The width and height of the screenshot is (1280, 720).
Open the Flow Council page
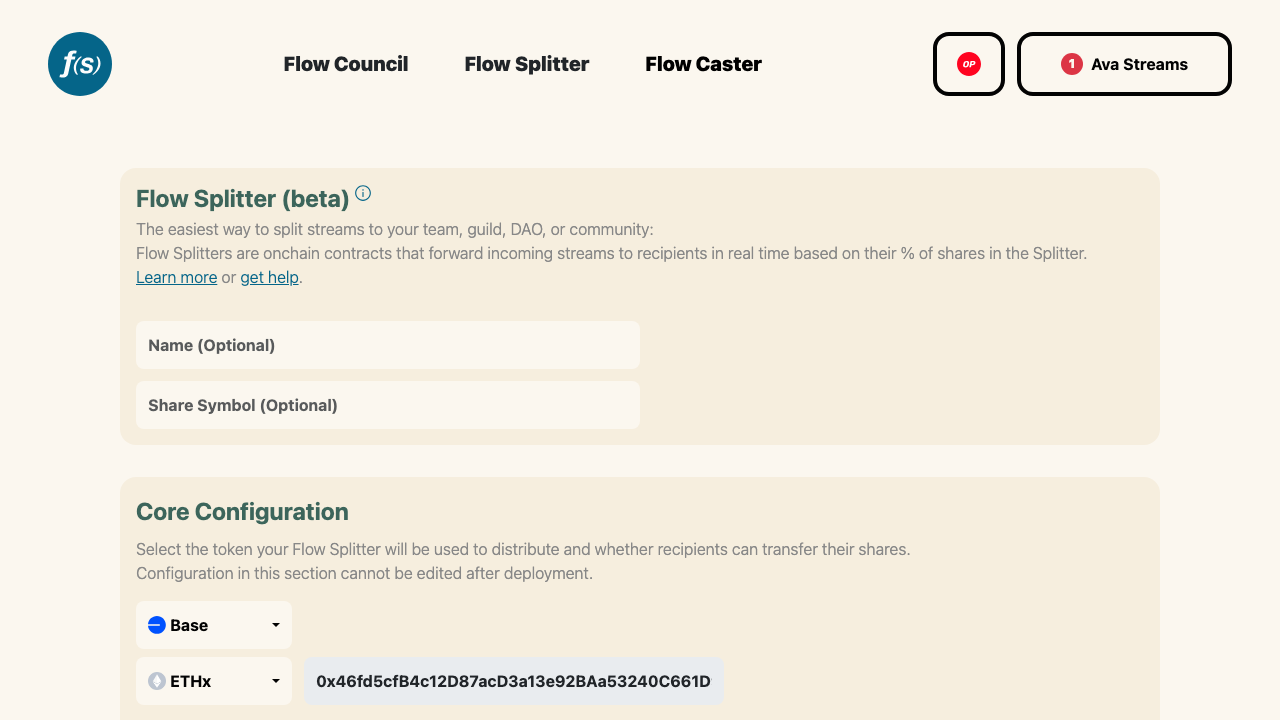[346, 64]
